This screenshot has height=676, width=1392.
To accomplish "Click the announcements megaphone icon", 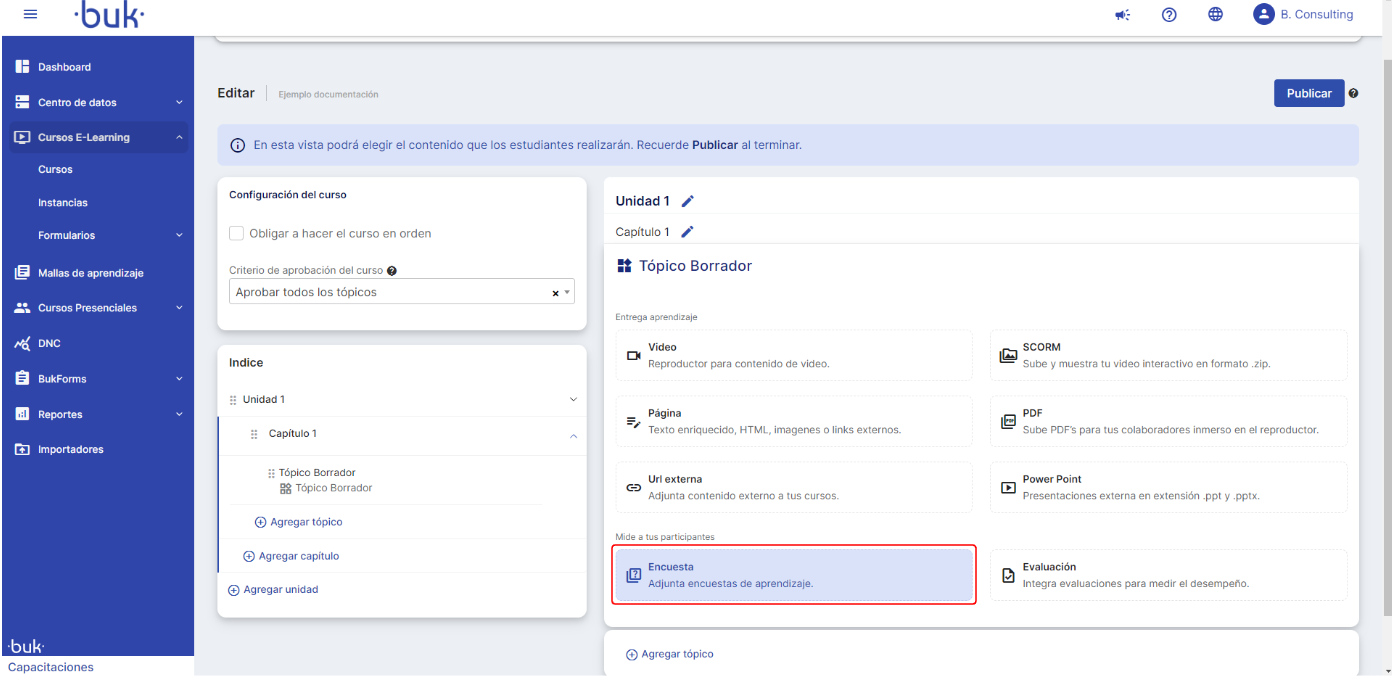I will (1122, 15).
